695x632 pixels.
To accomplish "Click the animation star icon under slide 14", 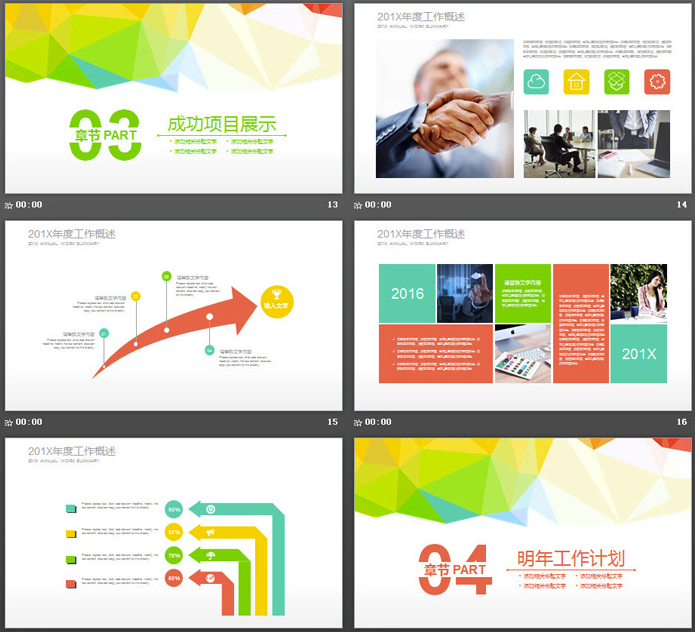I will tap(358, 205).
